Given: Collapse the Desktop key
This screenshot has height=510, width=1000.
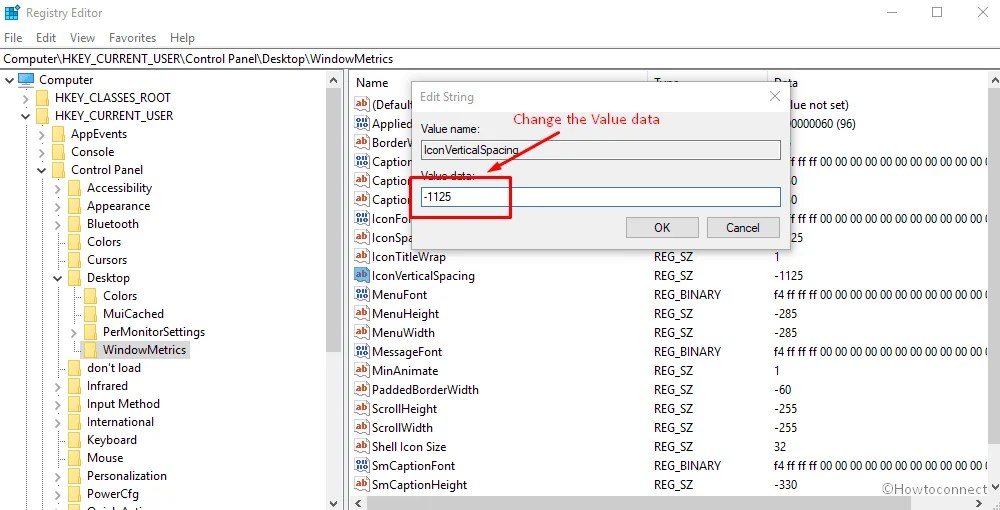Looking at the screenshot, I should (x=57, y=278).
